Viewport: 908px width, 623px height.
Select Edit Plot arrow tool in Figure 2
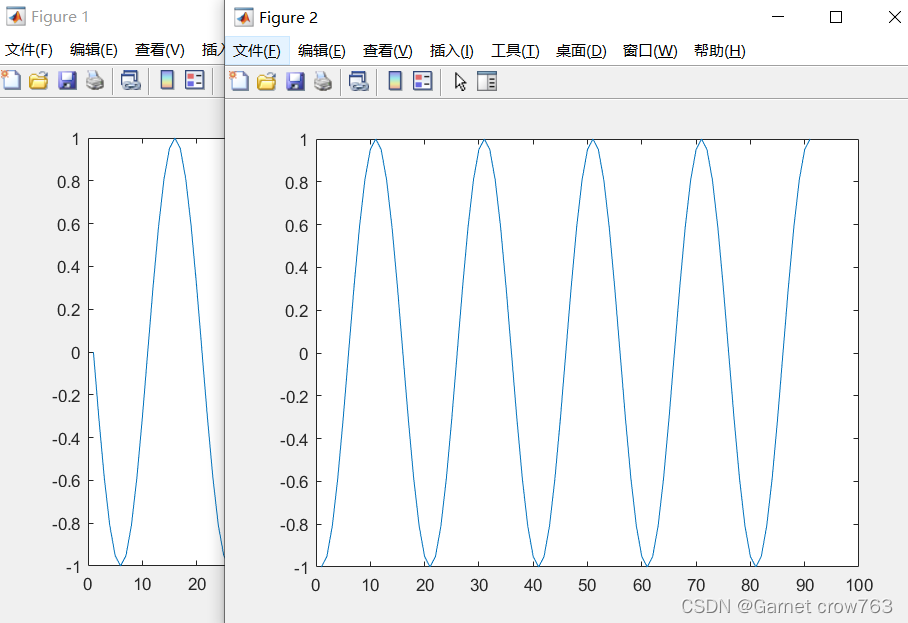coord(460,82)
